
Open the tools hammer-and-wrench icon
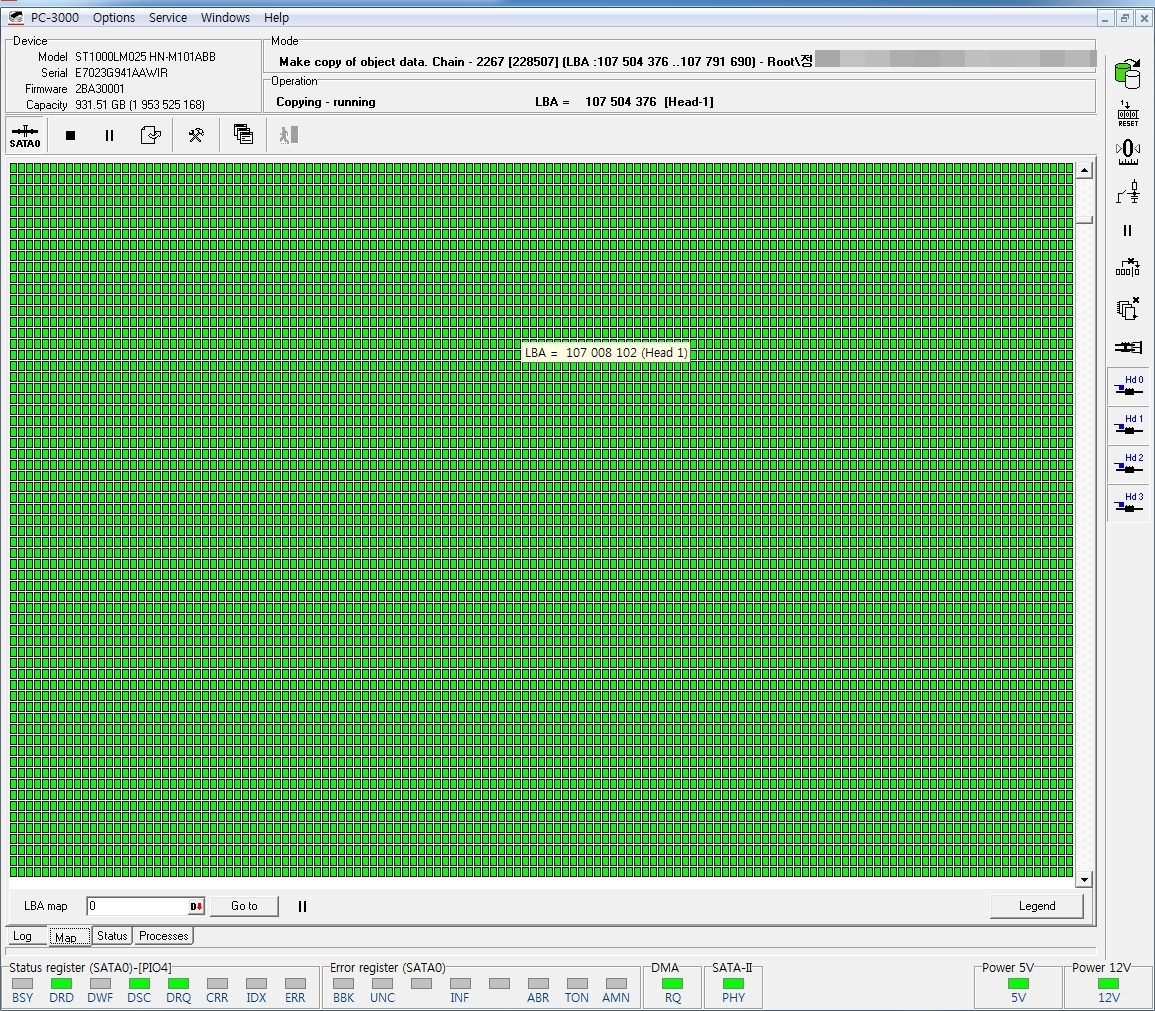coord(196,135)
